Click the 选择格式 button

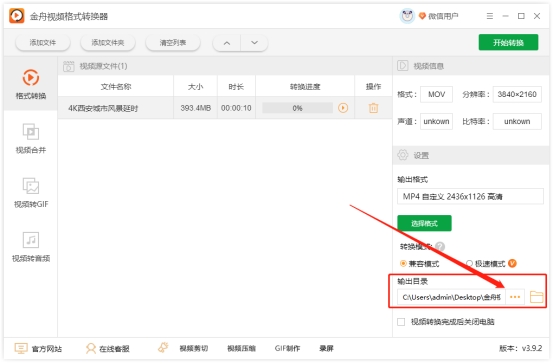424,223
